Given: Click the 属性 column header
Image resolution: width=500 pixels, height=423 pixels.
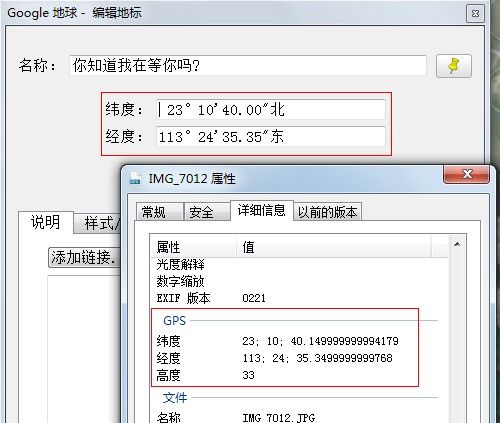Looking at the screenshot, I should (193, 247).
